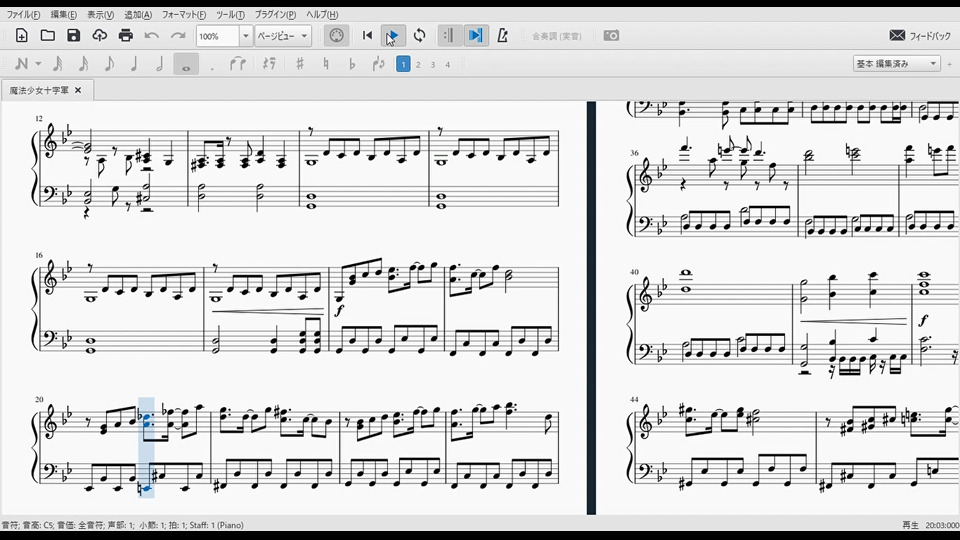The width and height of the screenshot is (960, 540).
Task: Toggle play repeats button
Action: [x=449, y=36]
